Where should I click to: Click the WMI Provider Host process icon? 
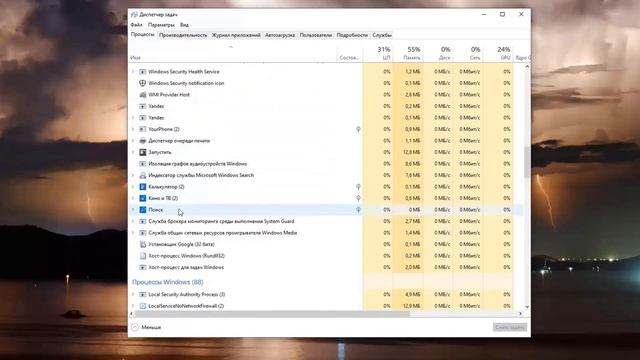click(142, 95)
